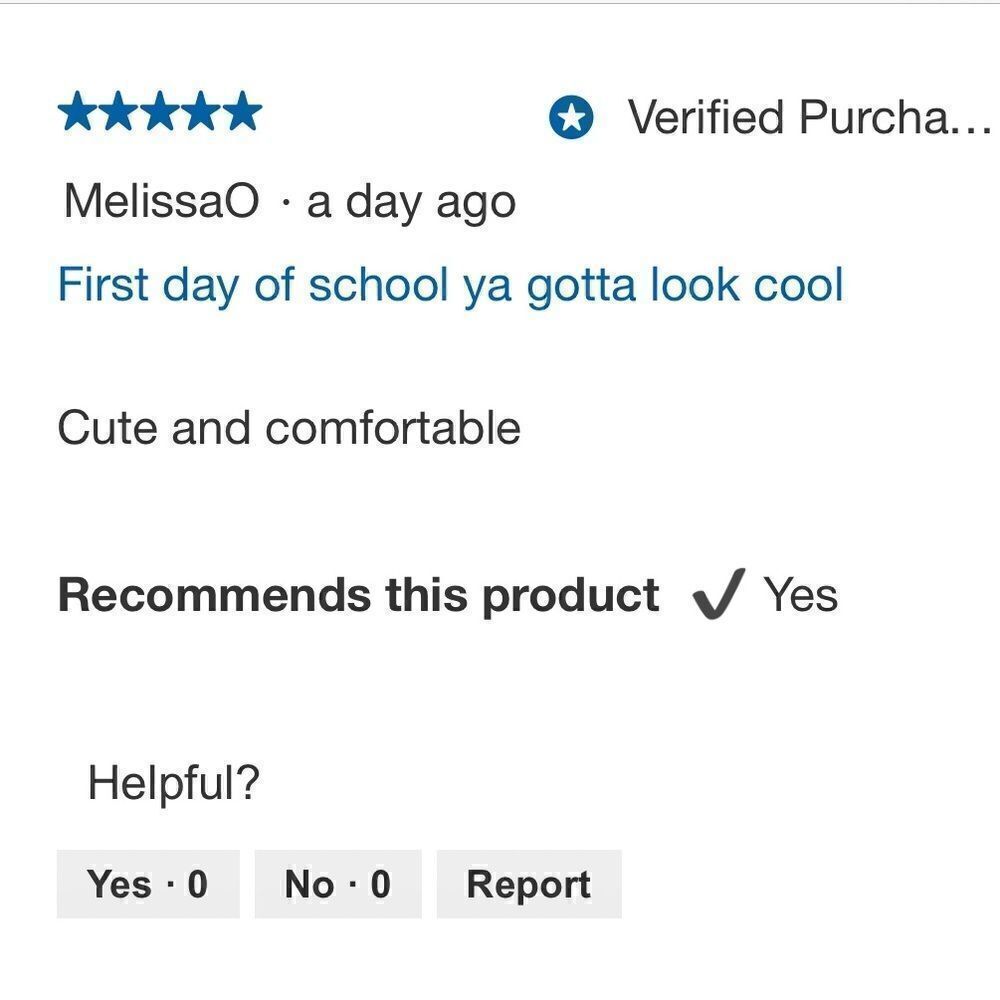Click the 'Helpful?' prompt label

click(173, 783)
